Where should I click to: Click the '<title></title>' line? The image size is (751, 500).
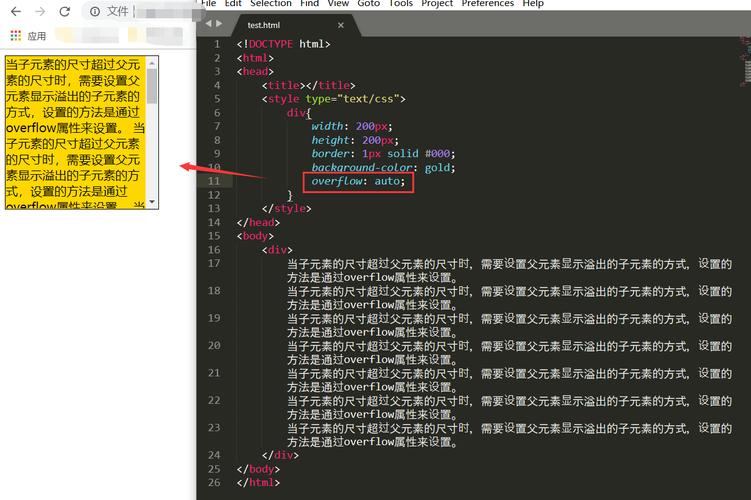tap(308, 85)
